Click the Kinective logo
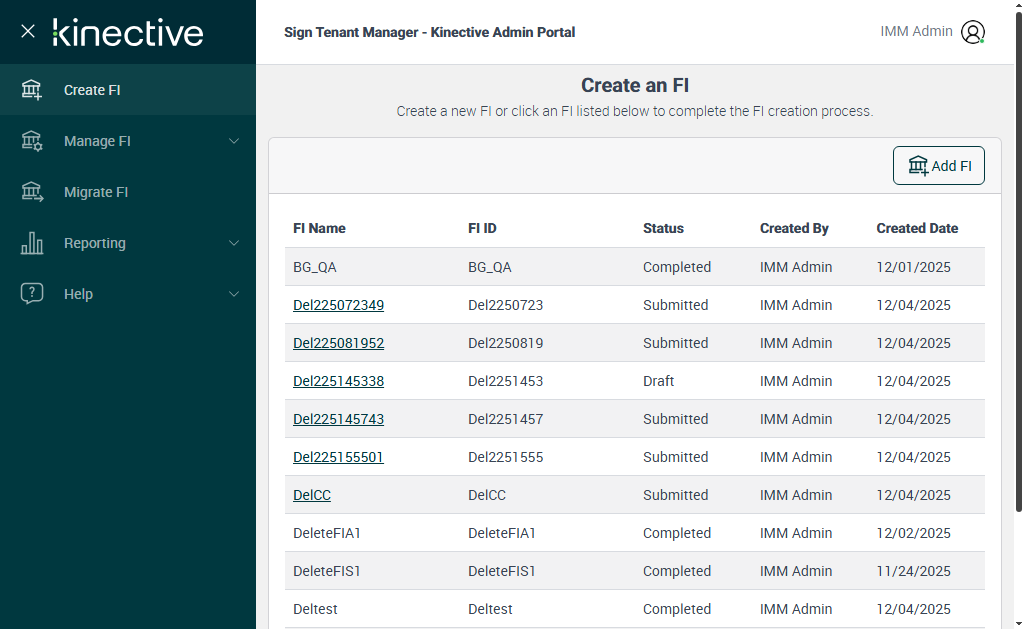 [128, 32]
